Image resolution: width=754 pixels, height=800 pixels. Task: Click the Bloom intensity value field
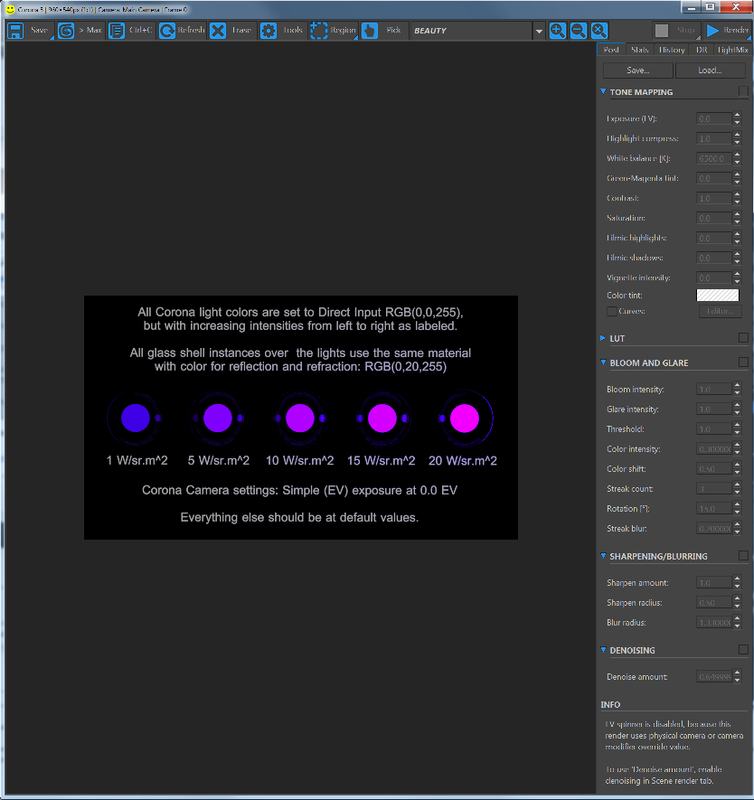click(714, 389)
